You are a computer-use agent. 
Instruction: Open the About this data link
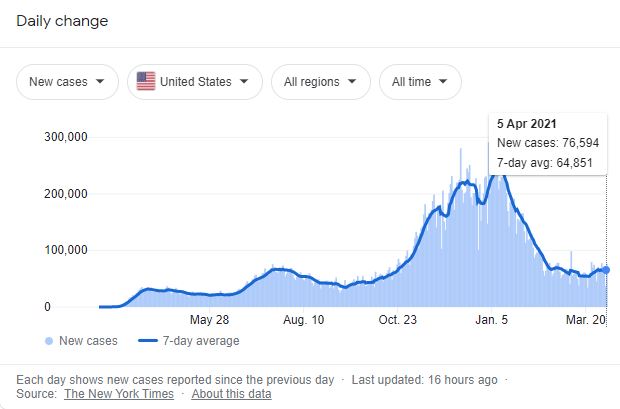(x=231, y=394)
